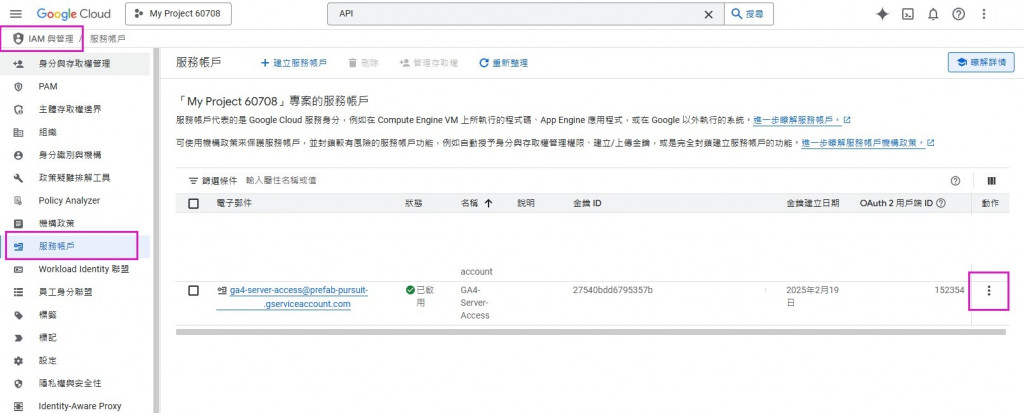This screenshot has width=1024, height=413.
Task: Click the 金鑰 ID column header
Action: pos(587,203)
